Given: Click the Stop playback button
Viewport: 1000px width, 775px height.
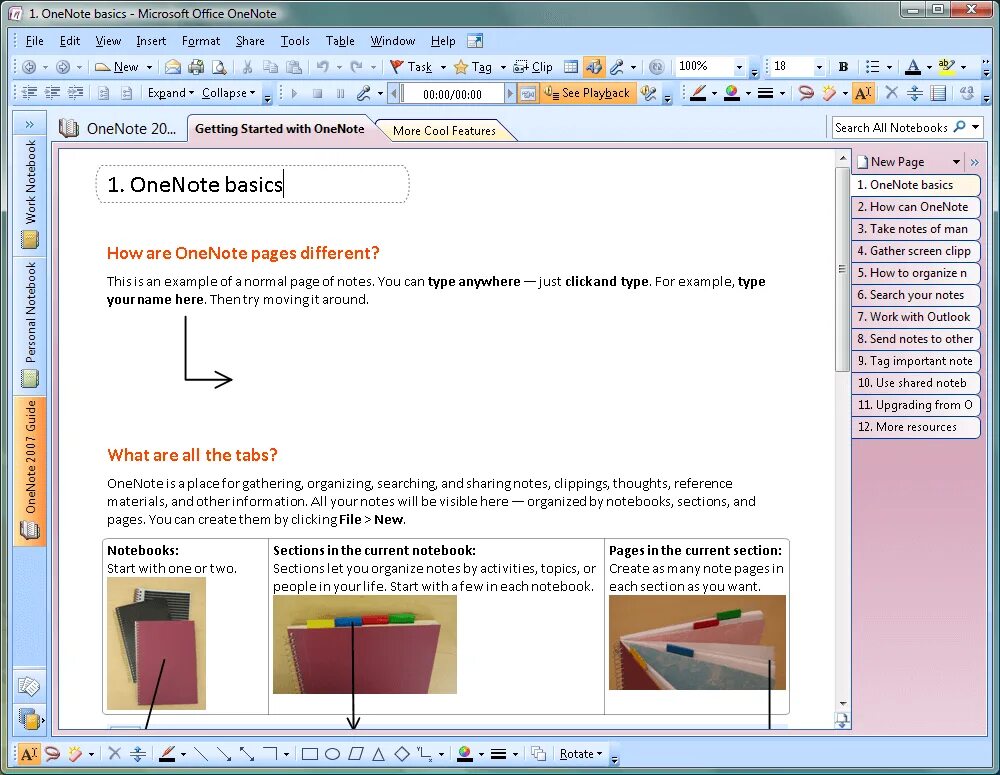Looking at the screenshot, I should coord(318,94).
